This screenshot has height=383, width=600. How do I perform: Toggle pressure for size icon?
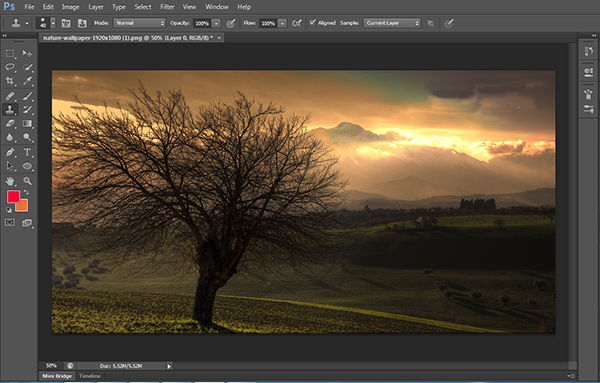click(x=449, y=23)
